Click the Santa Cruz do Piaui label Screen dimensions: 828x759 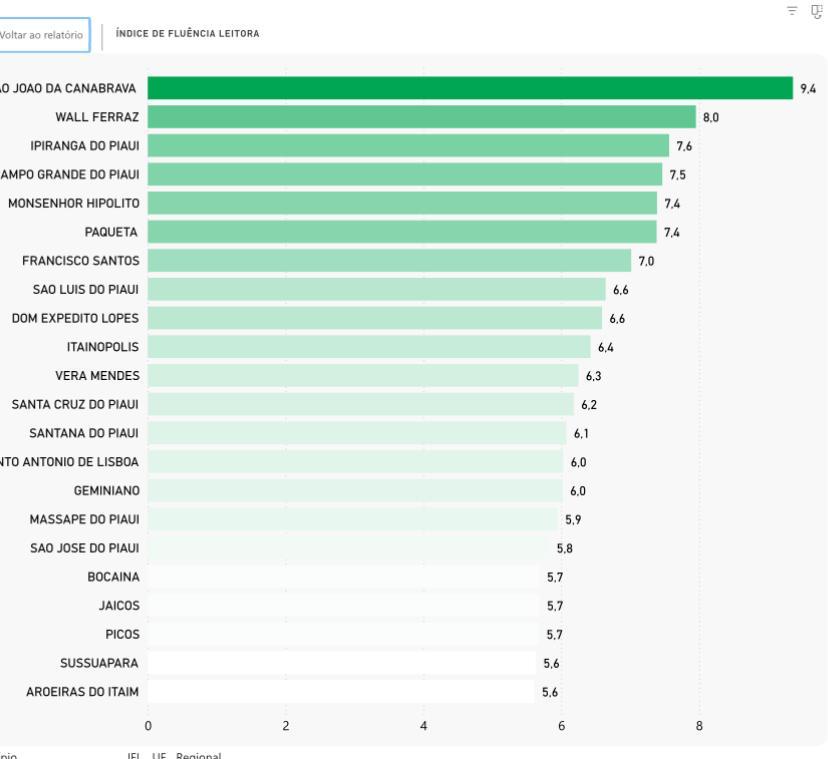coord(75,405)
